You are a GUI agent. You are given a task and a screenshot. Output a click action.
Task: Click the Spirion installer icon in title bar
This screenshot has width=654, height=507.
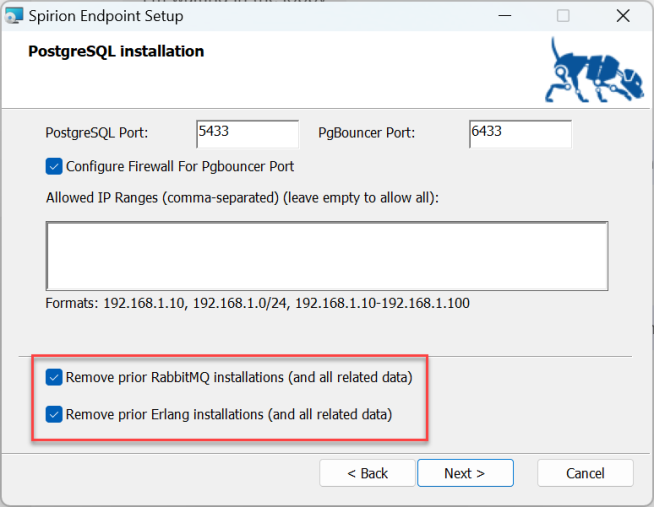pyautogui.click(x=15, y=16)
